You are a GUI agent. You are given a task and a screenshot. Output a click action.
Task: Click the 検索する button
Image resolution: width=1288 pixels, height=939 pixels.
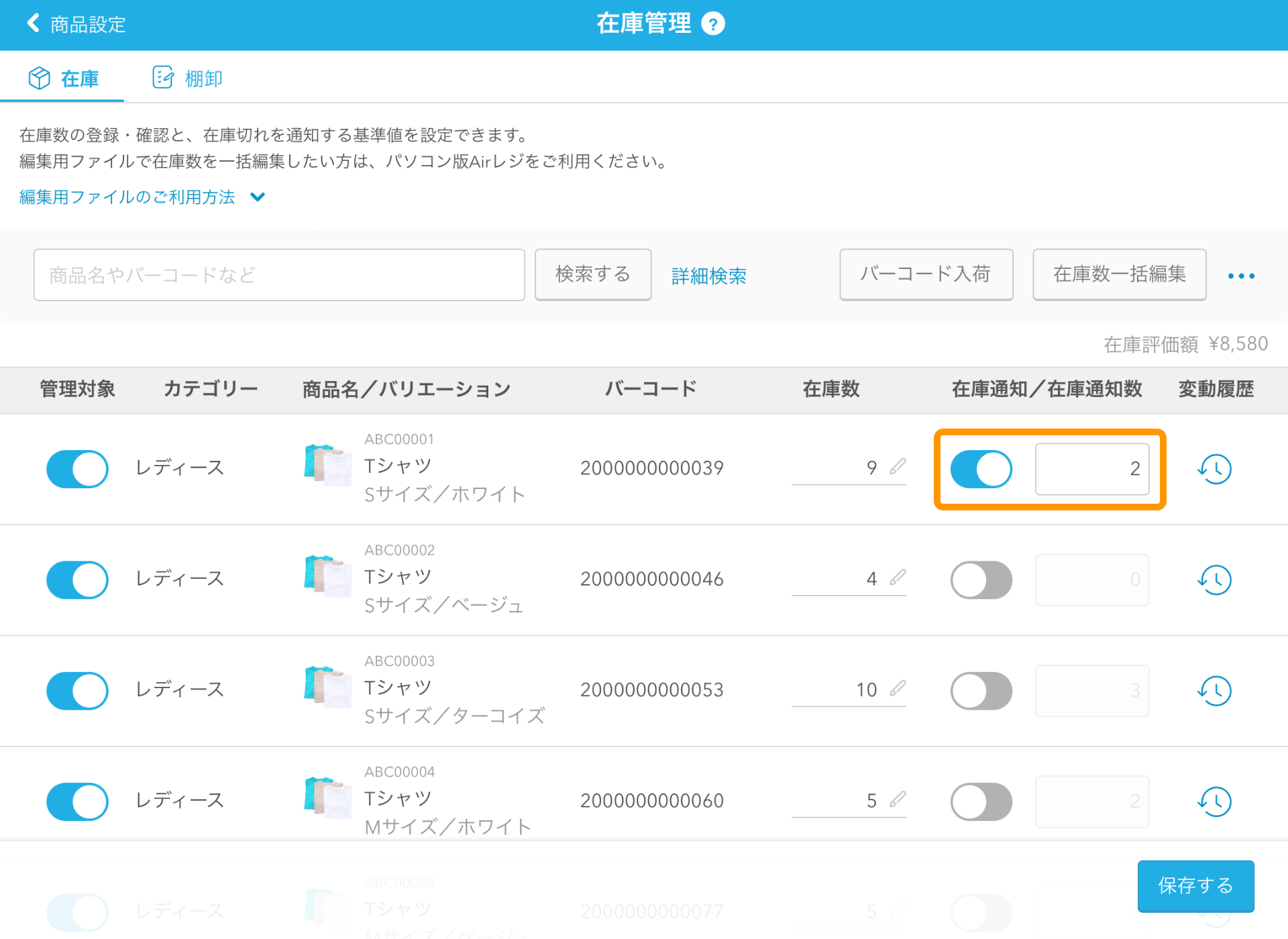coord(593,274)
